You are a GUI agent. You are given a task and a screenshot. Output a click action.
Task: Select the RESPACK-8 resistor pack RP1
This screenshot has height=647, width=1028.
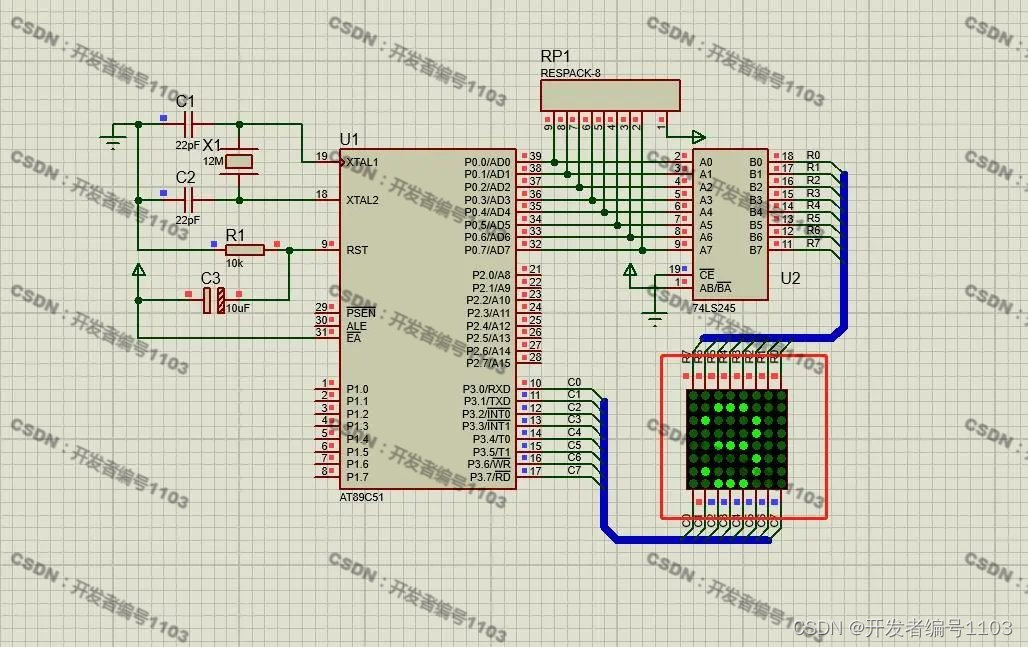(x=609, y=94)
